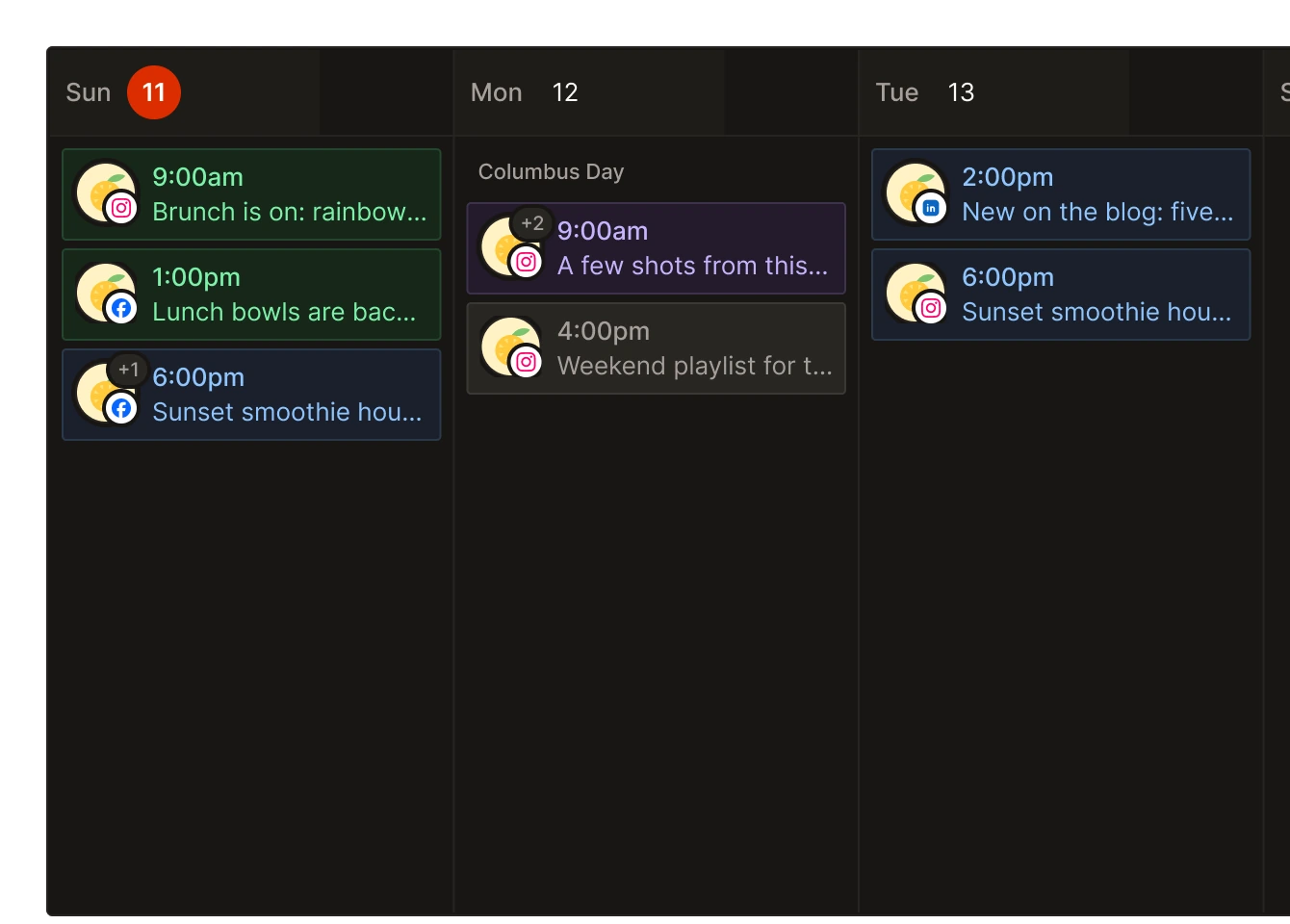Click the 'Tue' day label
Viewport: 1290px width, 924px height.
[x=897, y=92]
